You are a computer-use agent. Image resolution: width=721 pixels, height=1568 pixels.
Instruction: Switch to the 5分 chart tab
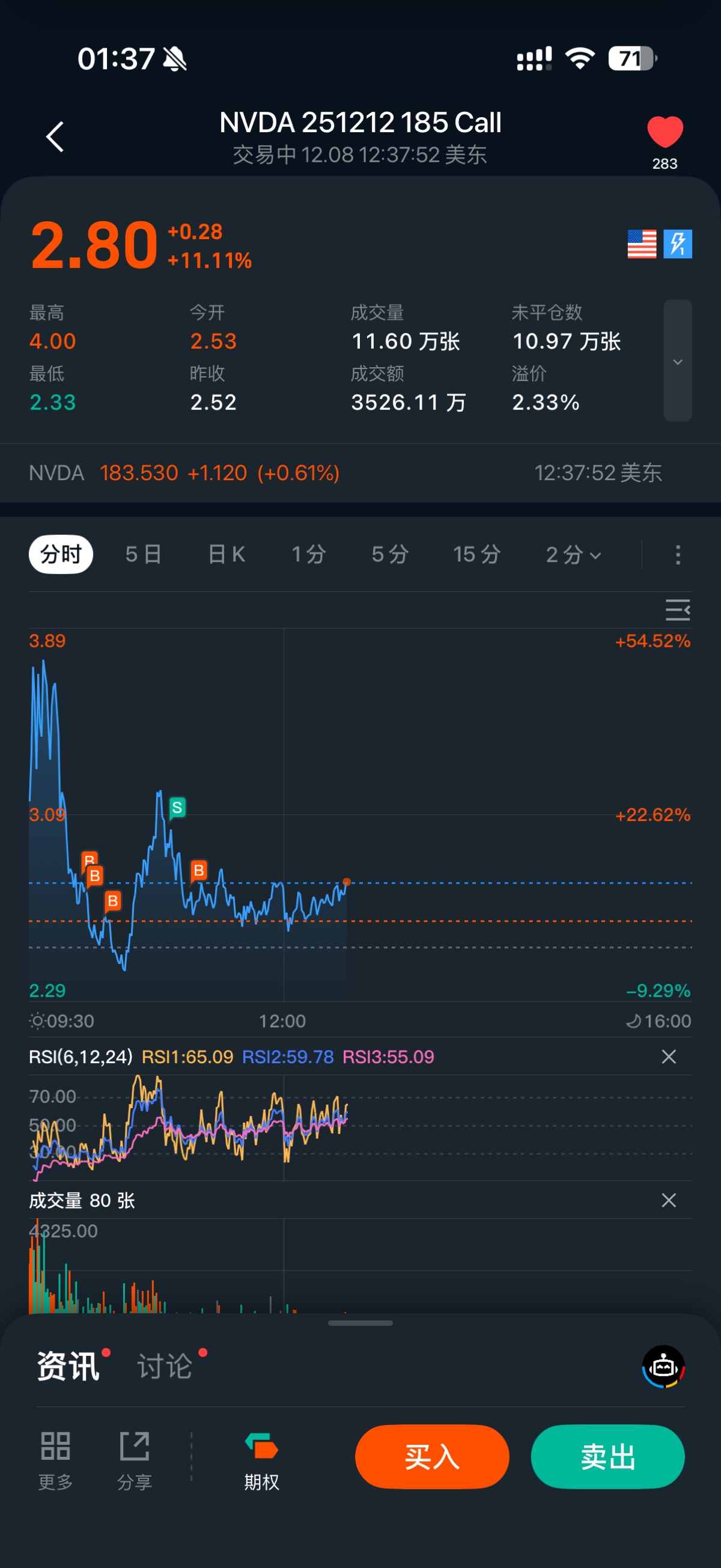pyautogui.click(x=390, y=554)
